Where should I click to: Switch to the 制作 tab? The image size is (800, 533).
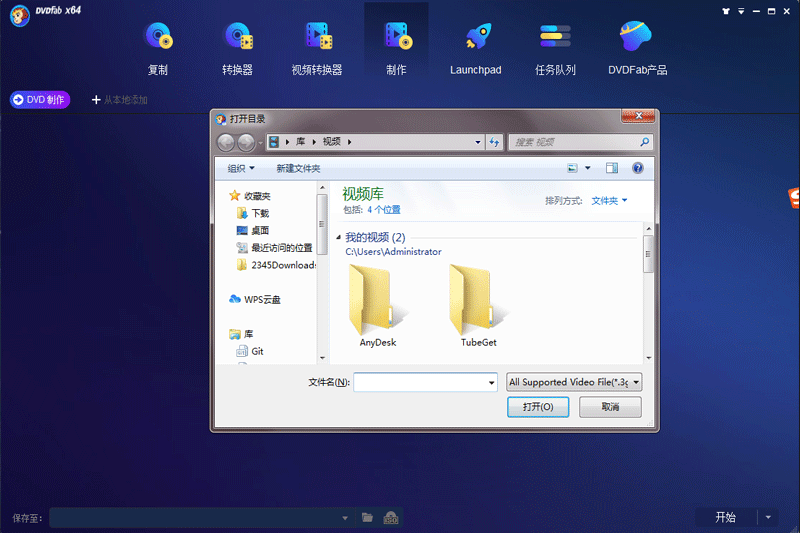click(x=396, y=47)
